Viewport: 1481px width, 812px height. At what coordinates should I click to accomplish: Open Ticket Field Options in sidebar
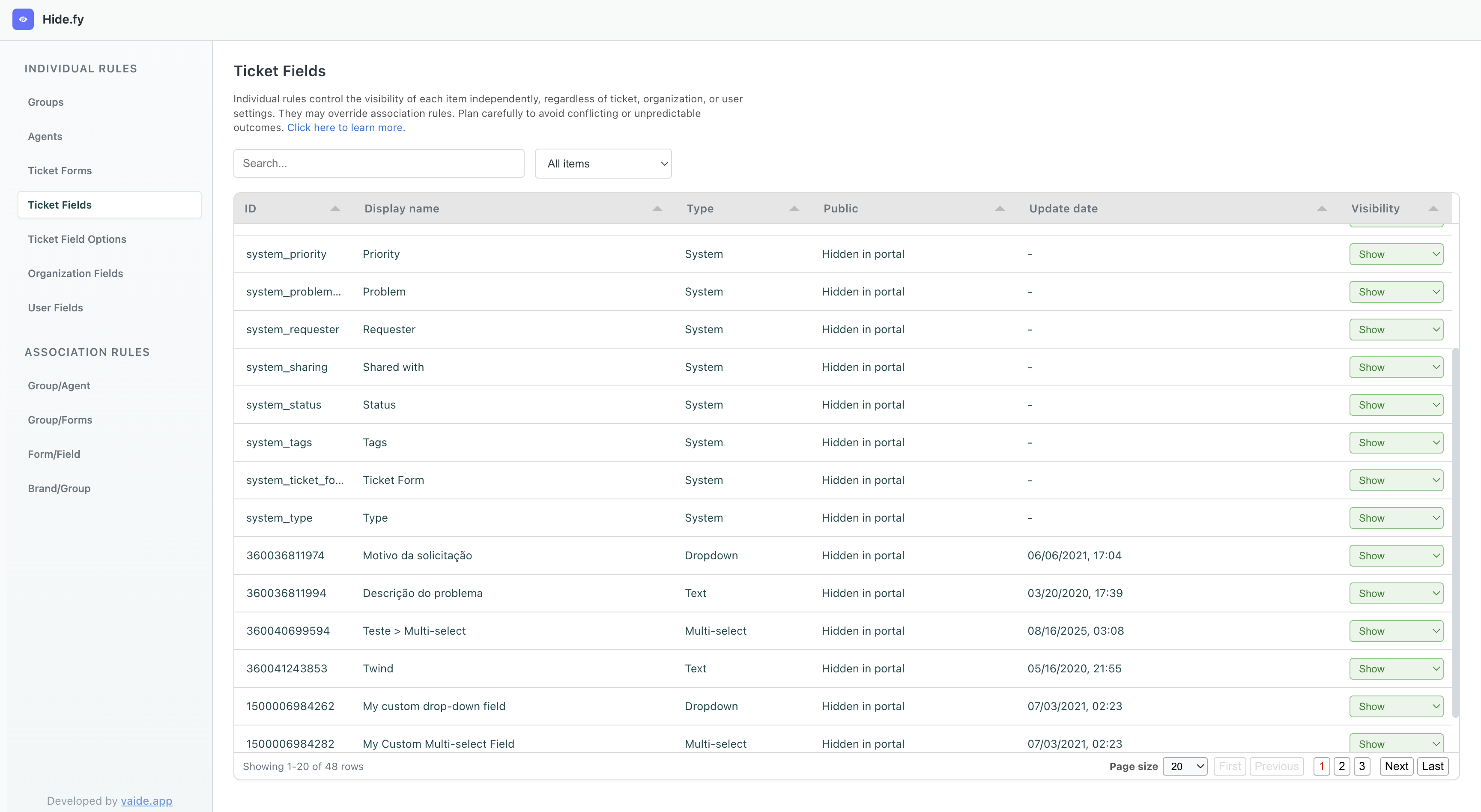click(x=77, y=239)
